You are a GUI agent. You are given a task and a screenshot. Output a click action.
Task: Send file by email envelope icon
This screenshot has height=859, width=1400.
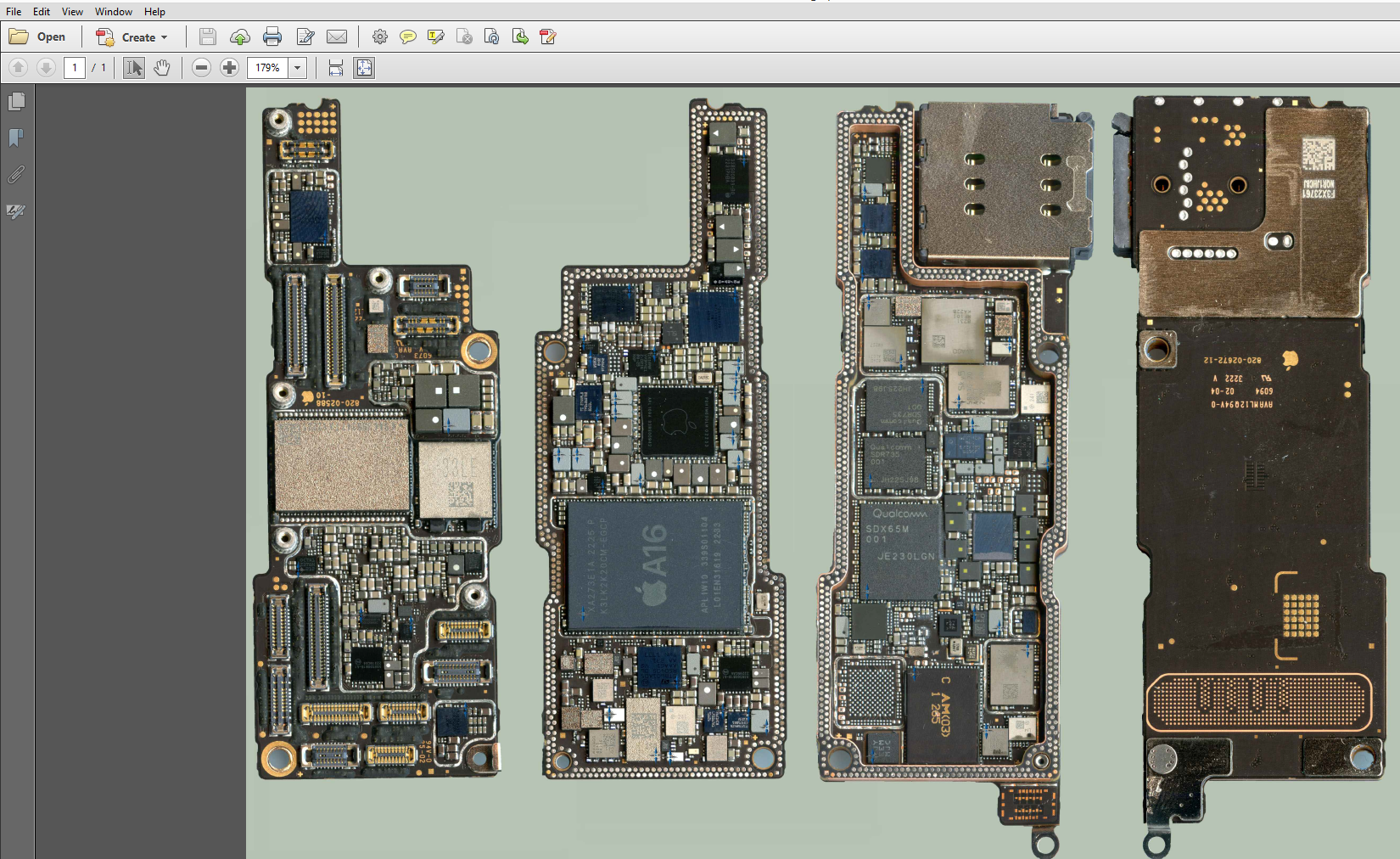coord(337,36)
